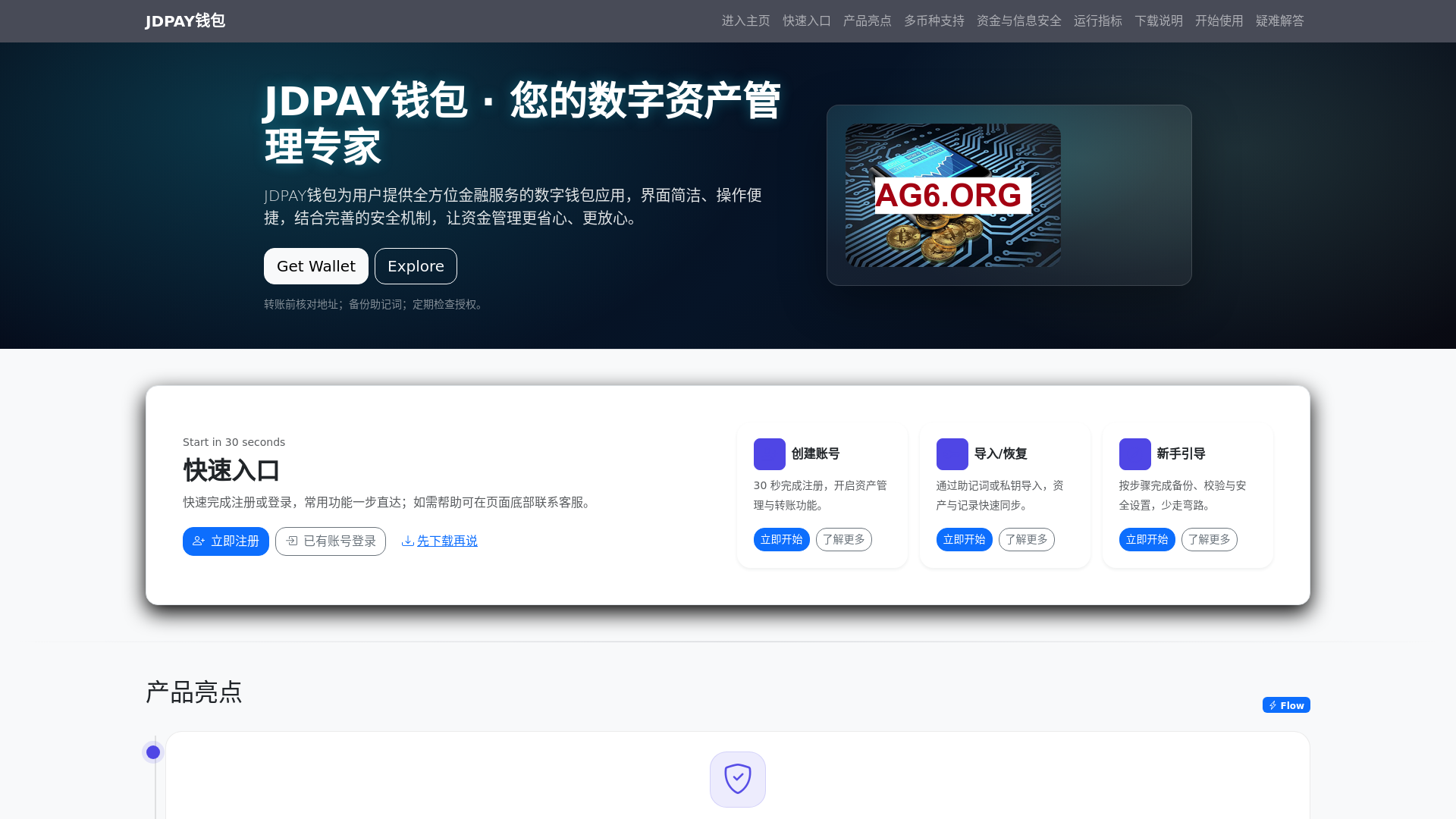Click the download icon beside 先下载再说

coord(408,541)
